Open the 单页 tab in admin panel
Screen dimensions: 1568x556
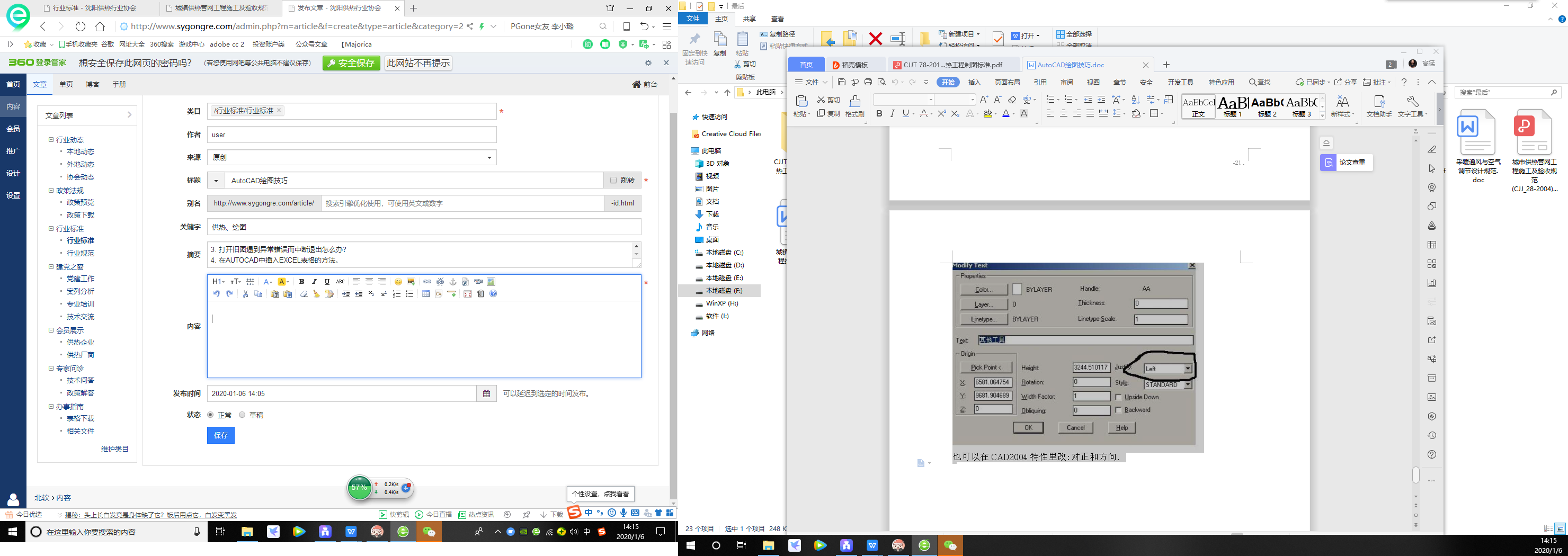tap(66, 85)
